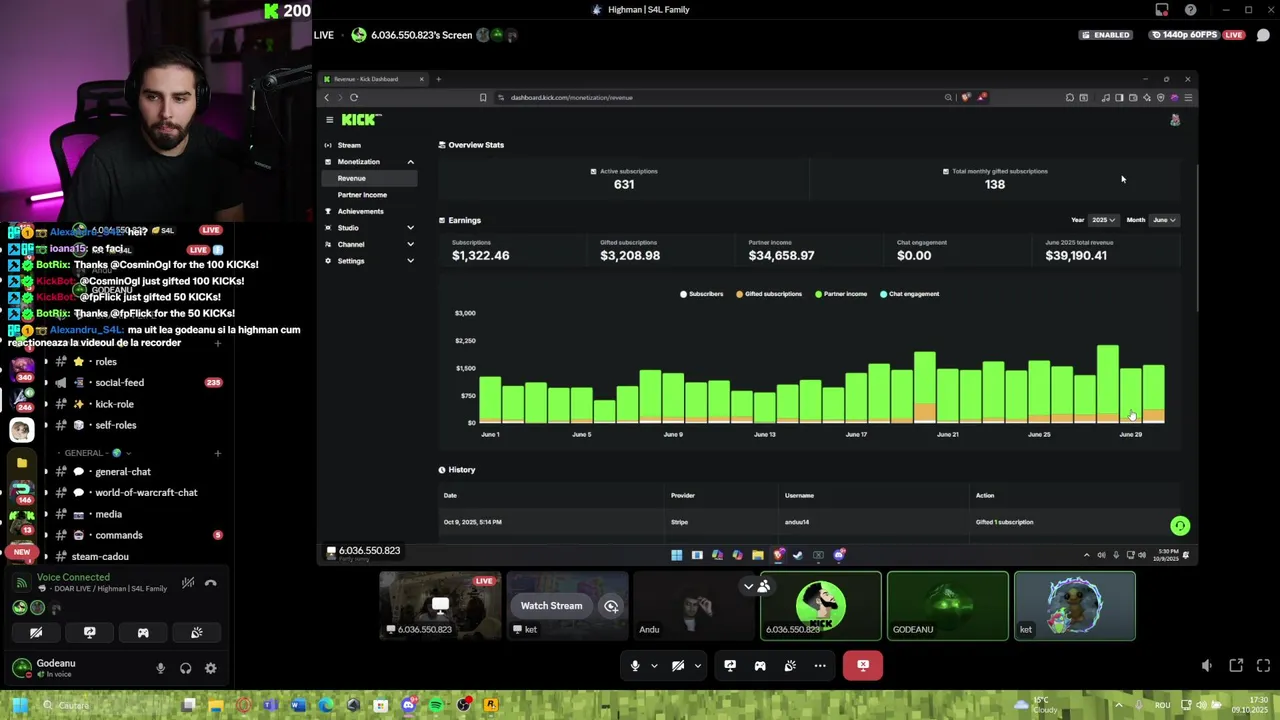
Task: Open the roles channel
Action: 105,361
